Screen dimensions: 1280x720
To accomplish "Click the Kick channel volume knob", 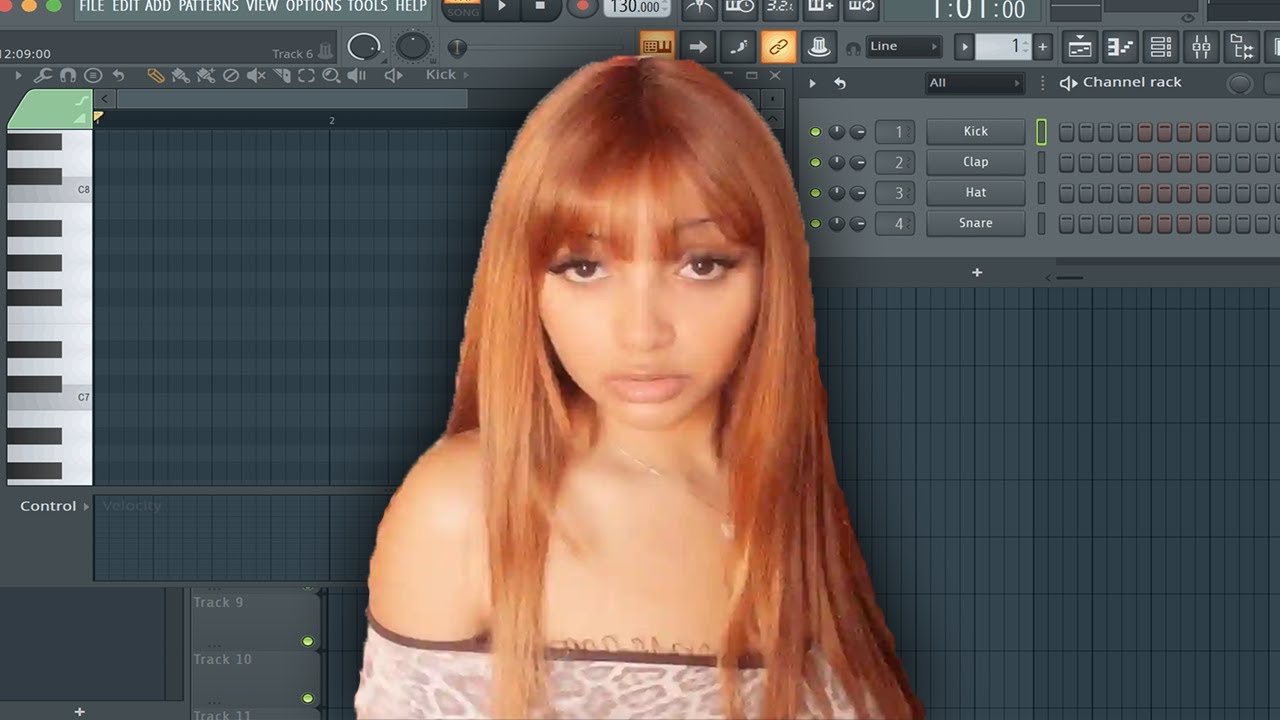I will tap(858, 132).
